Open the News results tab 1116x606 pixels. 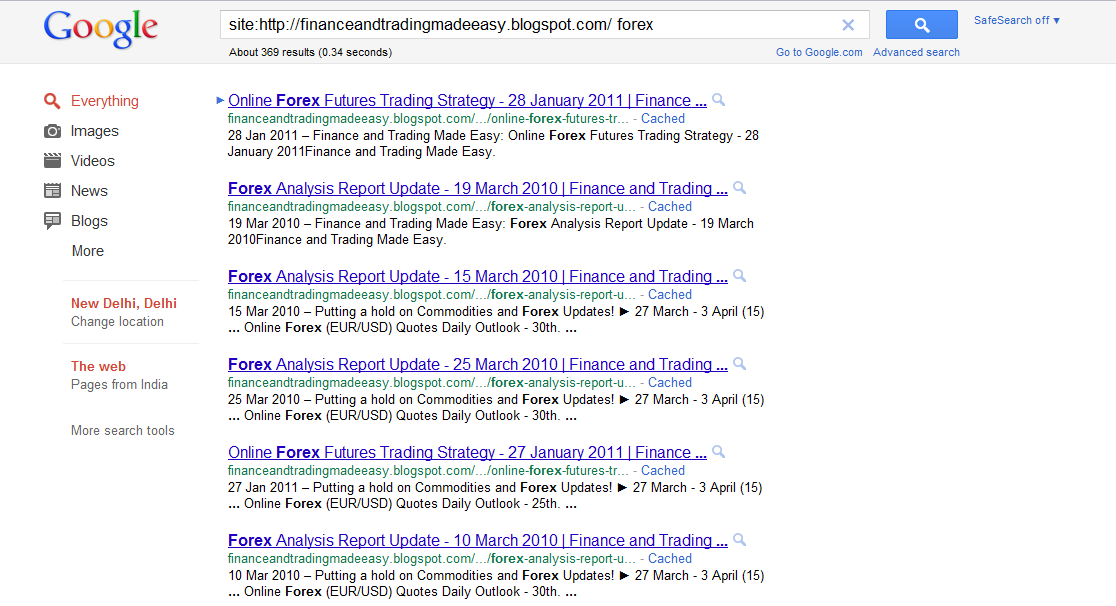(89, 190)
